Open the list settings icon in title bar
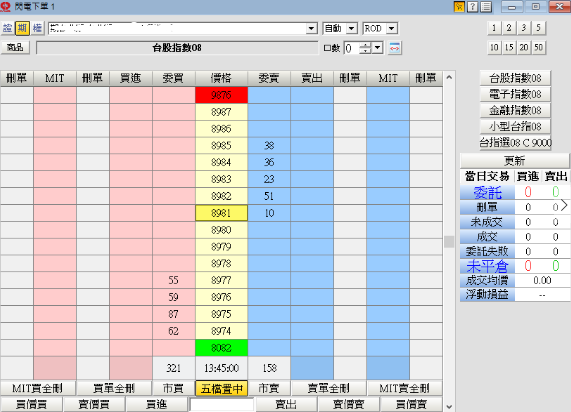 click(x=486, y=7)
